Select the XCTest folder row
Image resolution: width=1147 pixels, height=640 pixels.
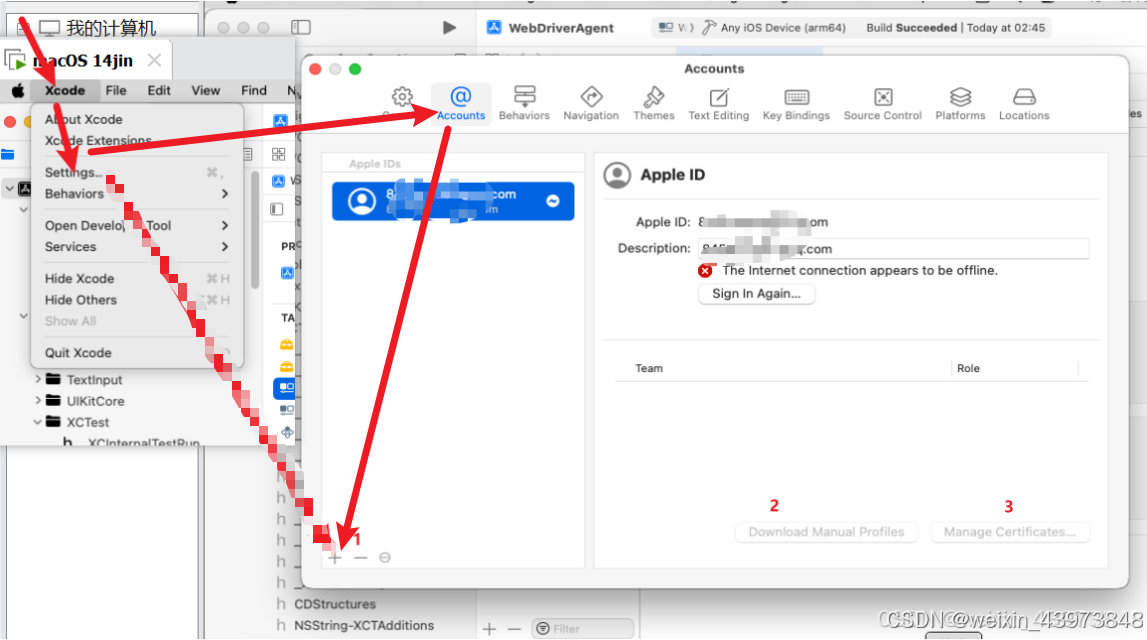88,422
